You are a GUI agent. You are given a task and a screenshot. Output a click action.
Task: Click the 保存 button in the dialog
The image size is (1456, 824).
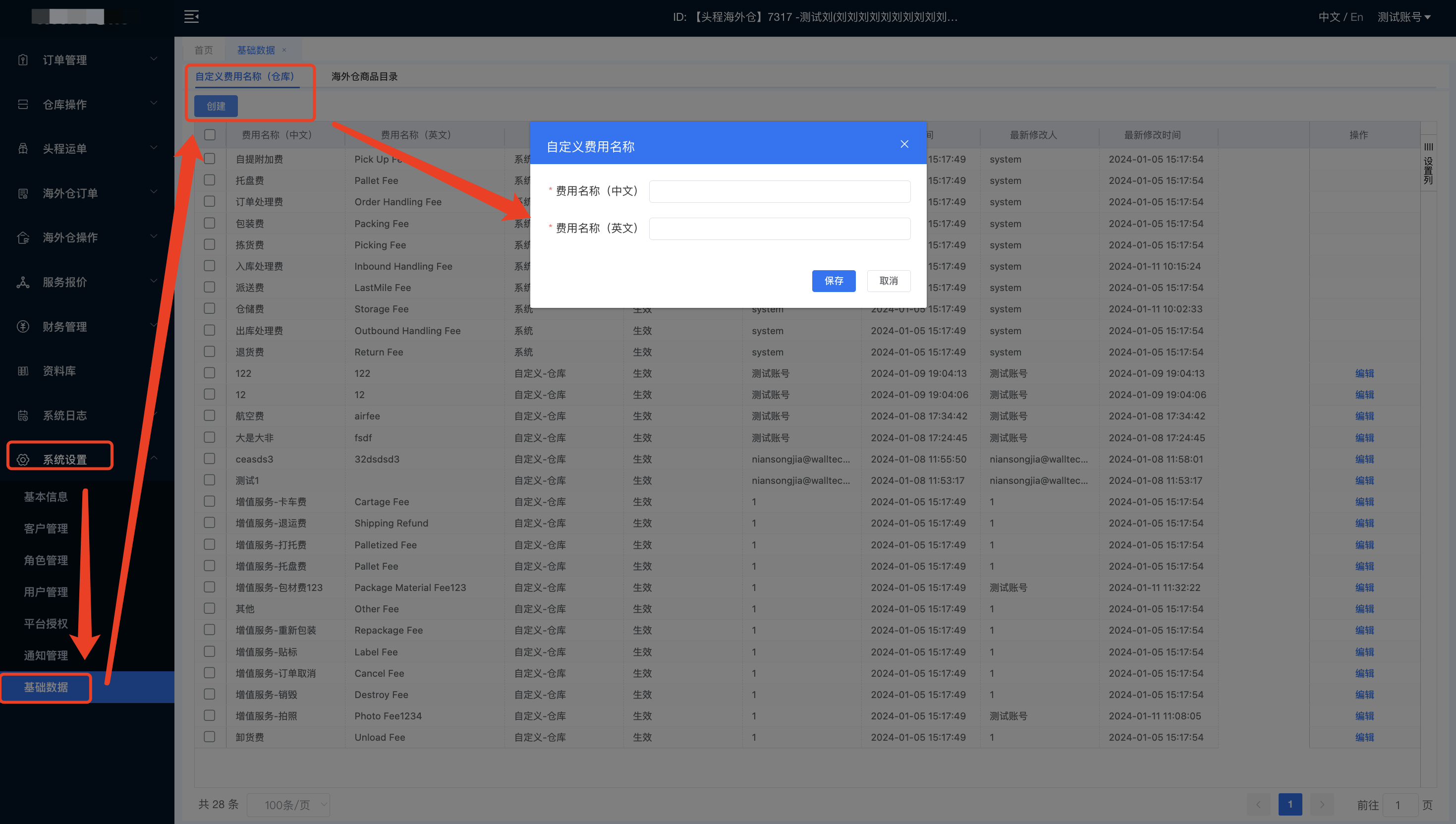coord(834,281)
